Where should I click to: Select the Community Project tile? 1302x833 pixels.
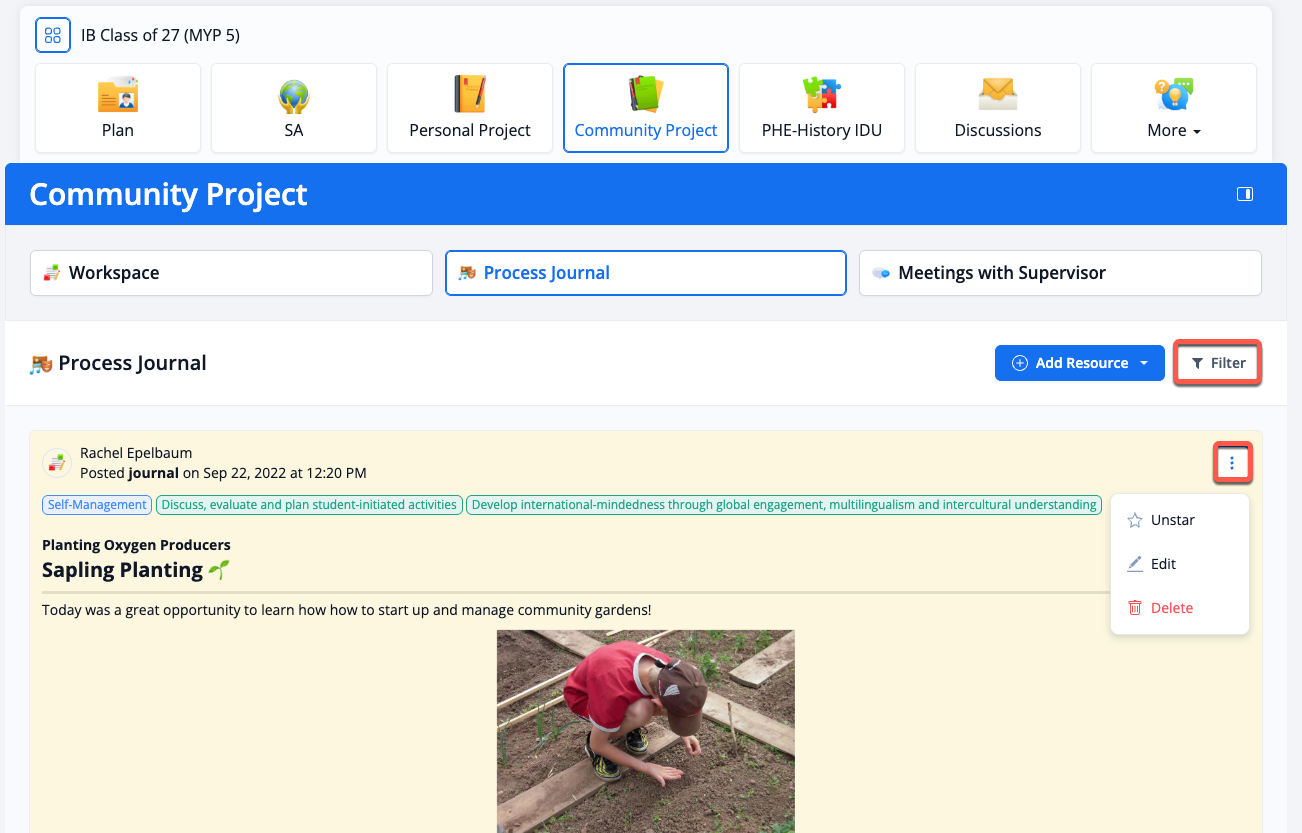tap(646, 108)
